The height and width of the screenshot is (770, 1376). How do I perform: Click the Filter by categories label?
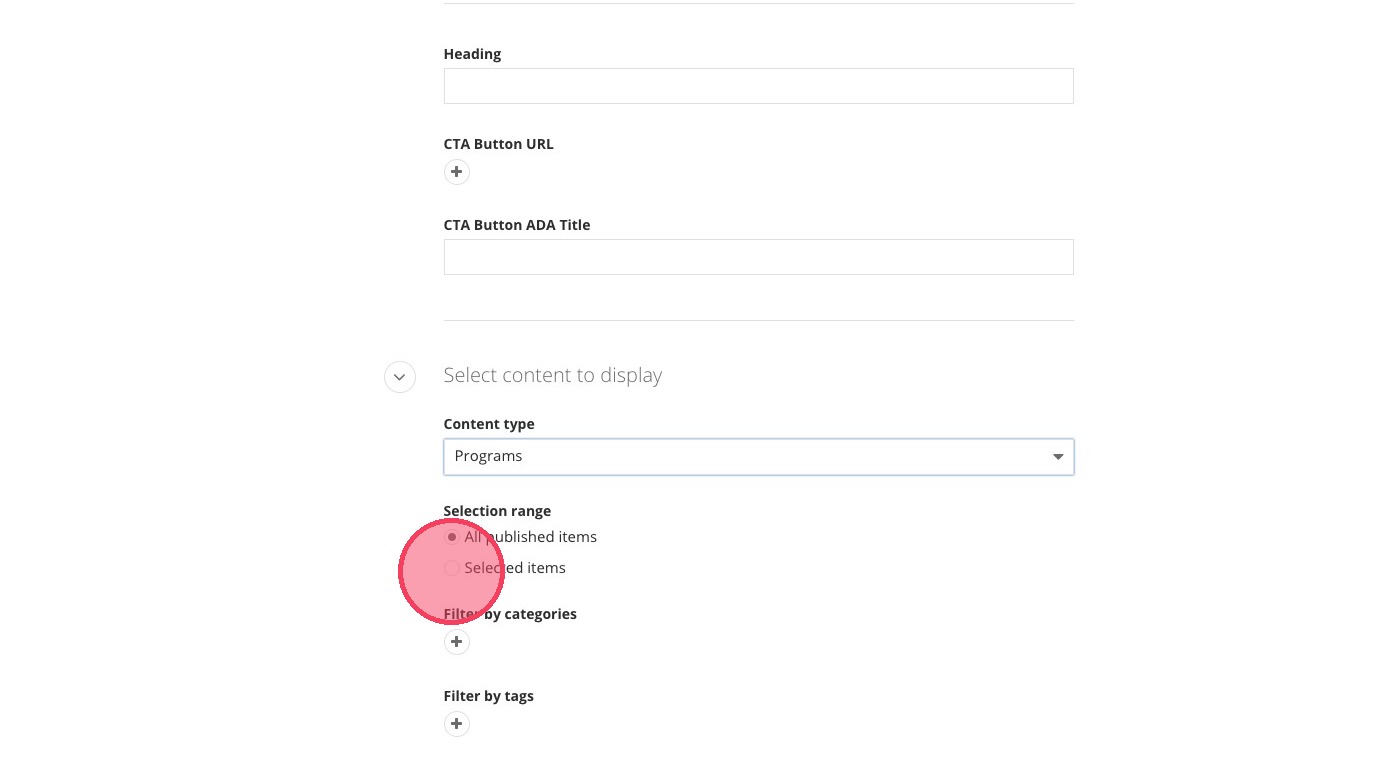(510, 614)
